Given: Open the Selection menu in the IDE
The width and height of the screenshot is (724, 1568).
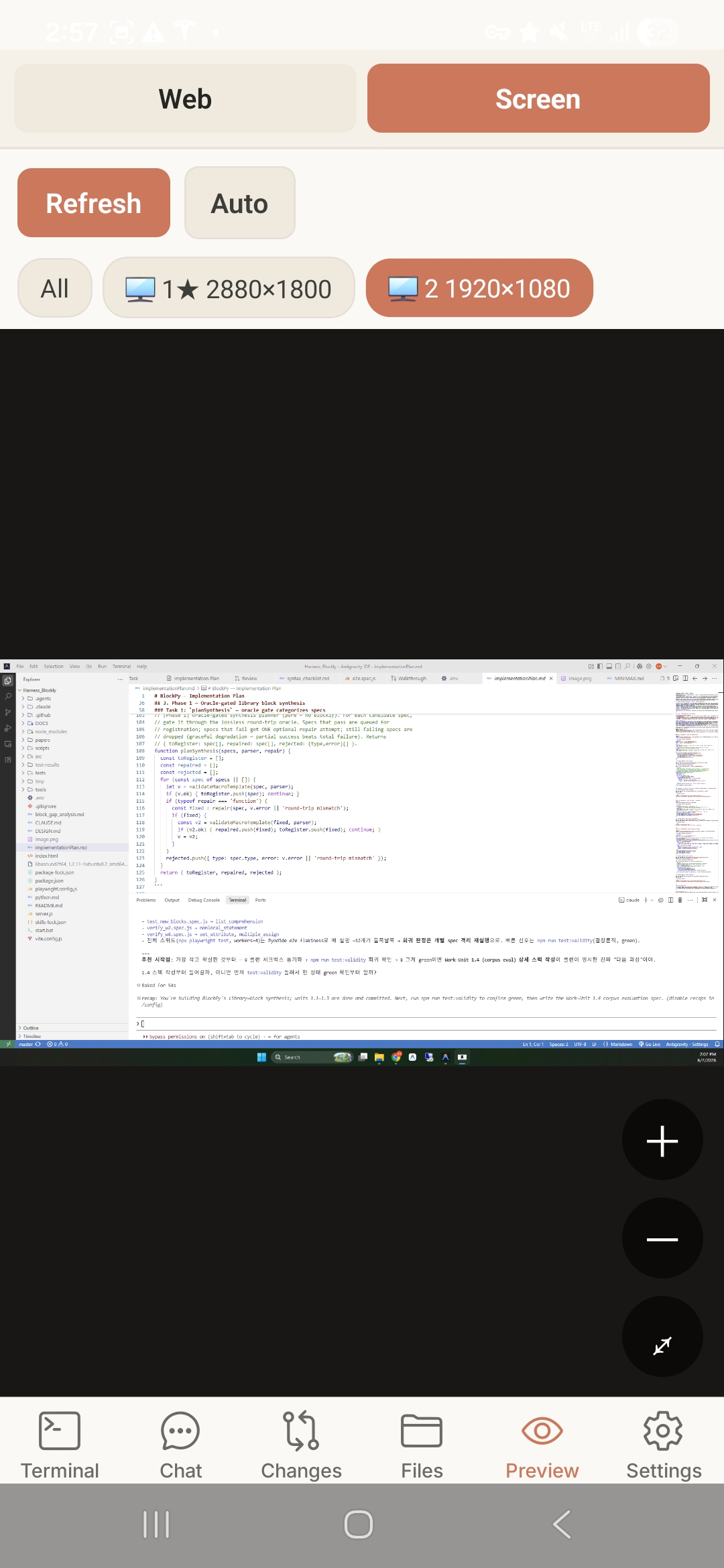Looking at the screenshot, I should pos(54,666).
